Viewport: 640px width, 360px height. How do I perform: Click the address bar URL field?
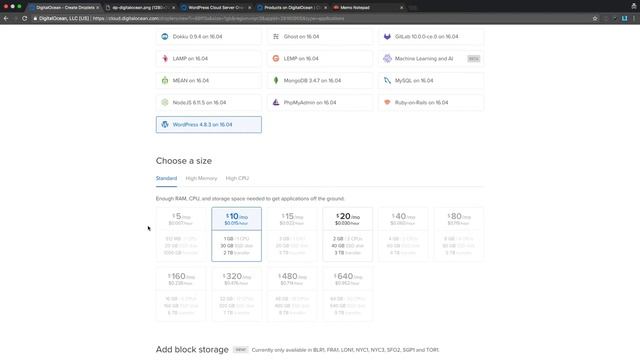pos(310,18)
